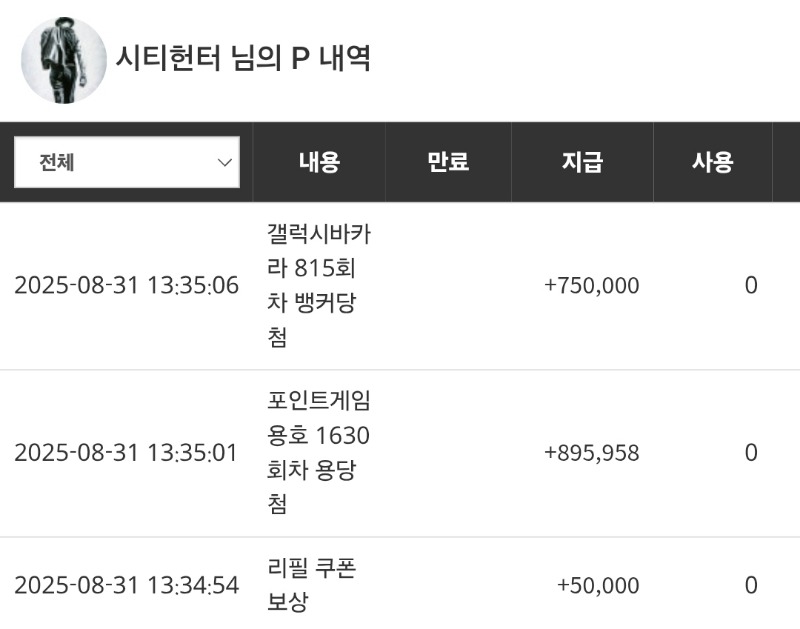
Task: Click the 사용 value 0 in 용당첨 row
Action: pos(751,452)
